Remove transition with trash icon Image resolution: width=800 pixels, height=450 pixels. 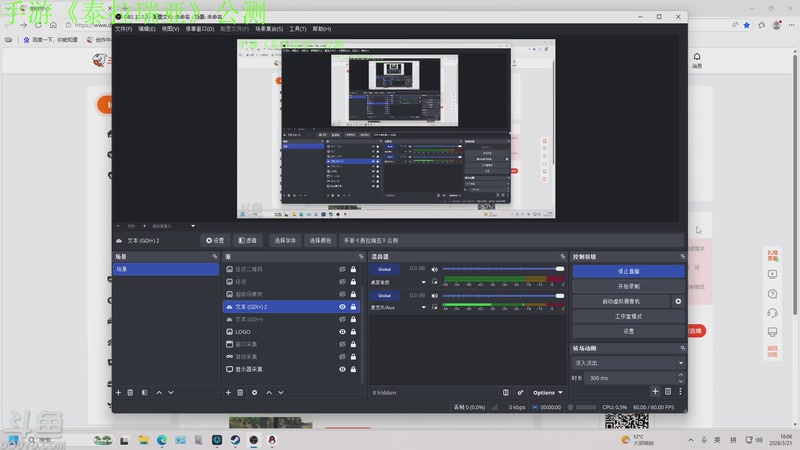(x=668, y=391)
